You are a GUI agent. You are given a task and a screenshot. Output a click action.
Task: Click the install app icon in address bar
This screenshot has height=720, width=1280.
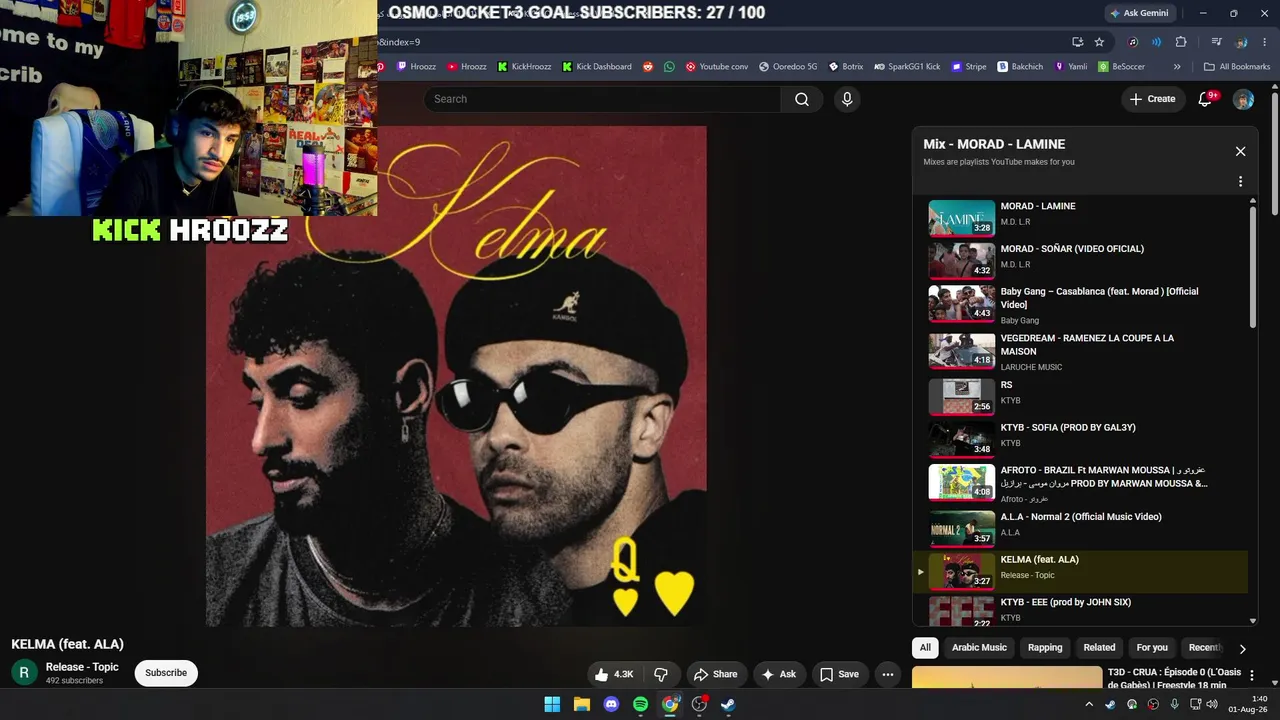pos(1077,42)
